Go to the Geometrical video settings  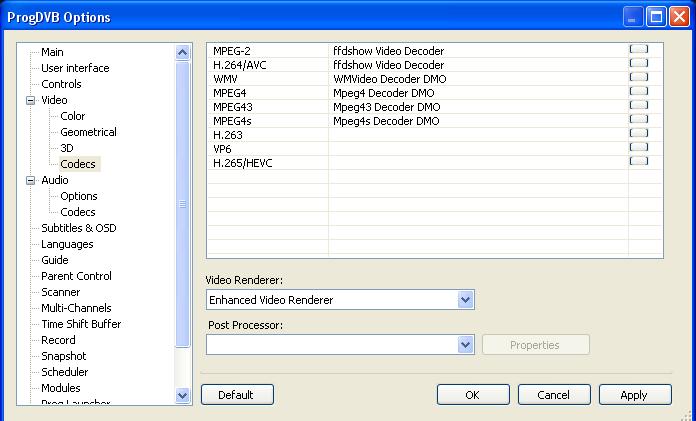point(88,132)
